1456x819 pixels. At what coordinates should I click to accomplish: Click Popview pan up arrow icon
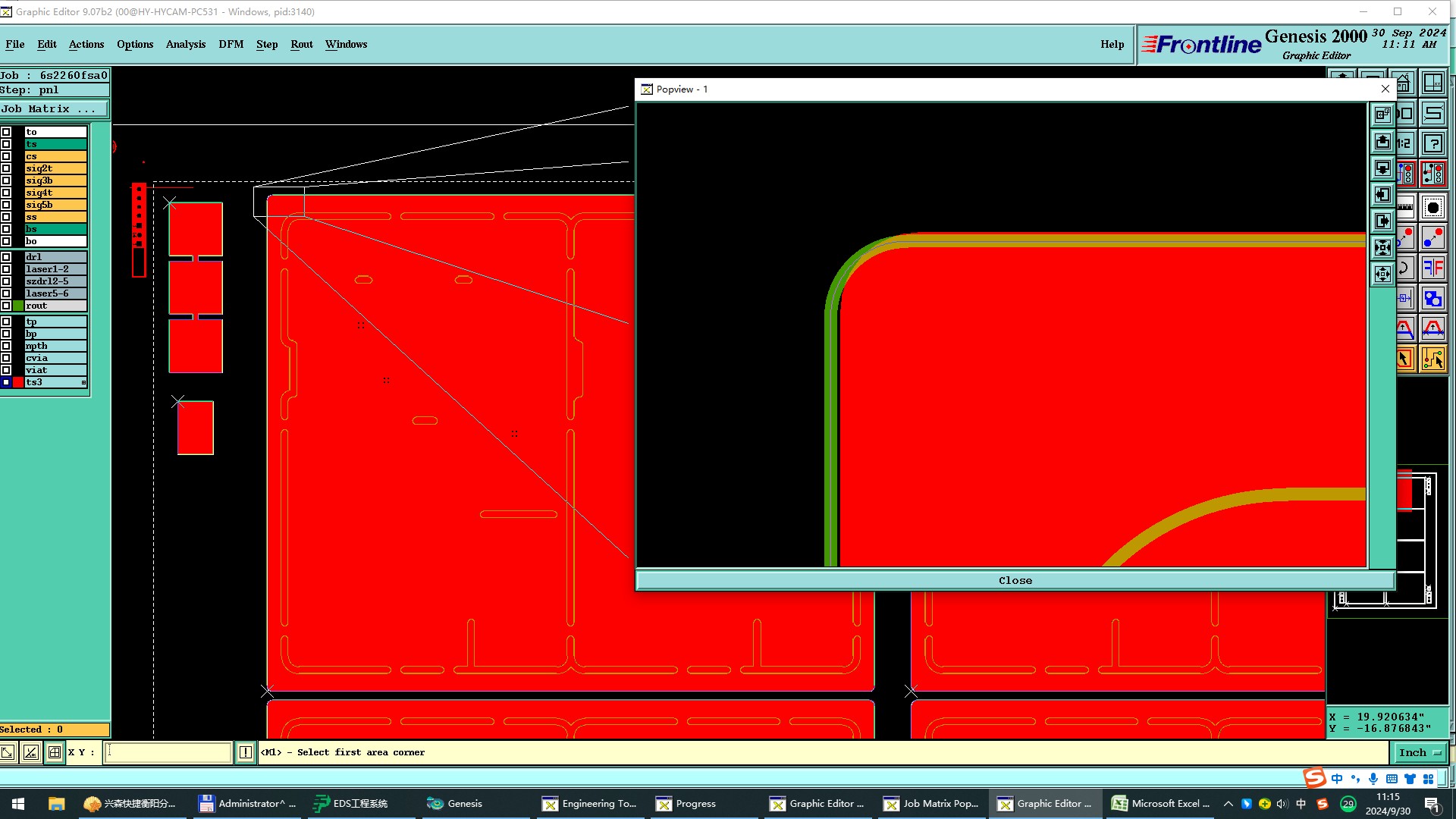coord(1382,142)
